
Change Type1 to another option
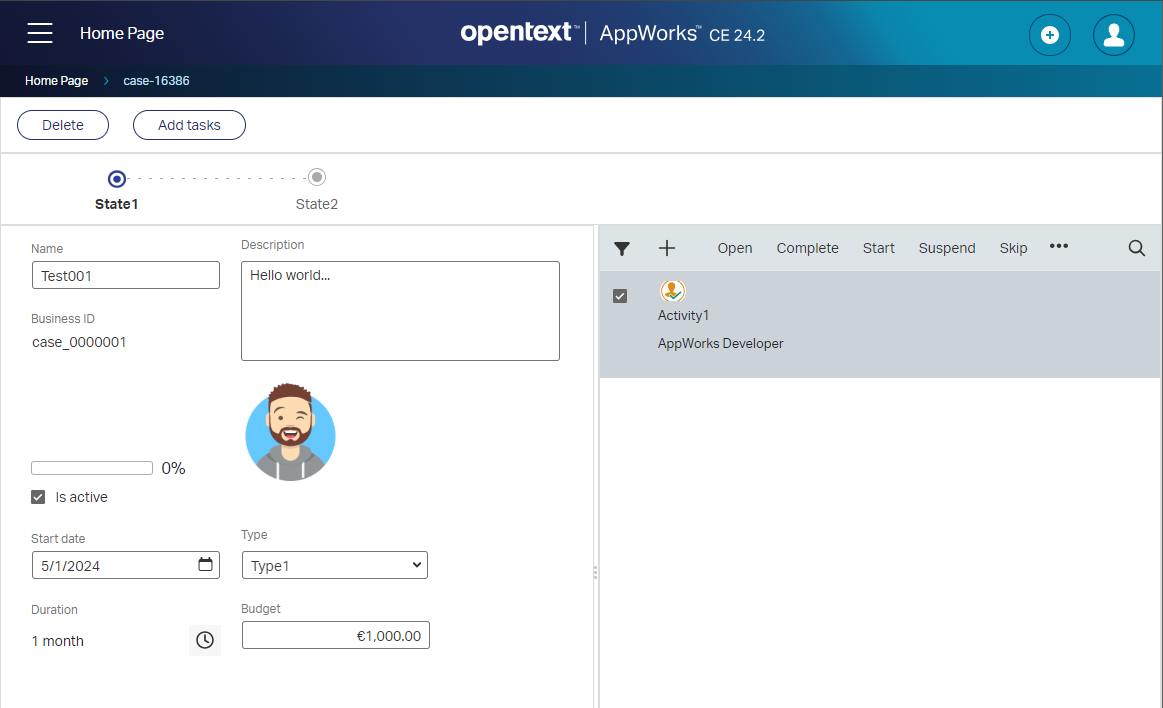[x=334, y=564]
